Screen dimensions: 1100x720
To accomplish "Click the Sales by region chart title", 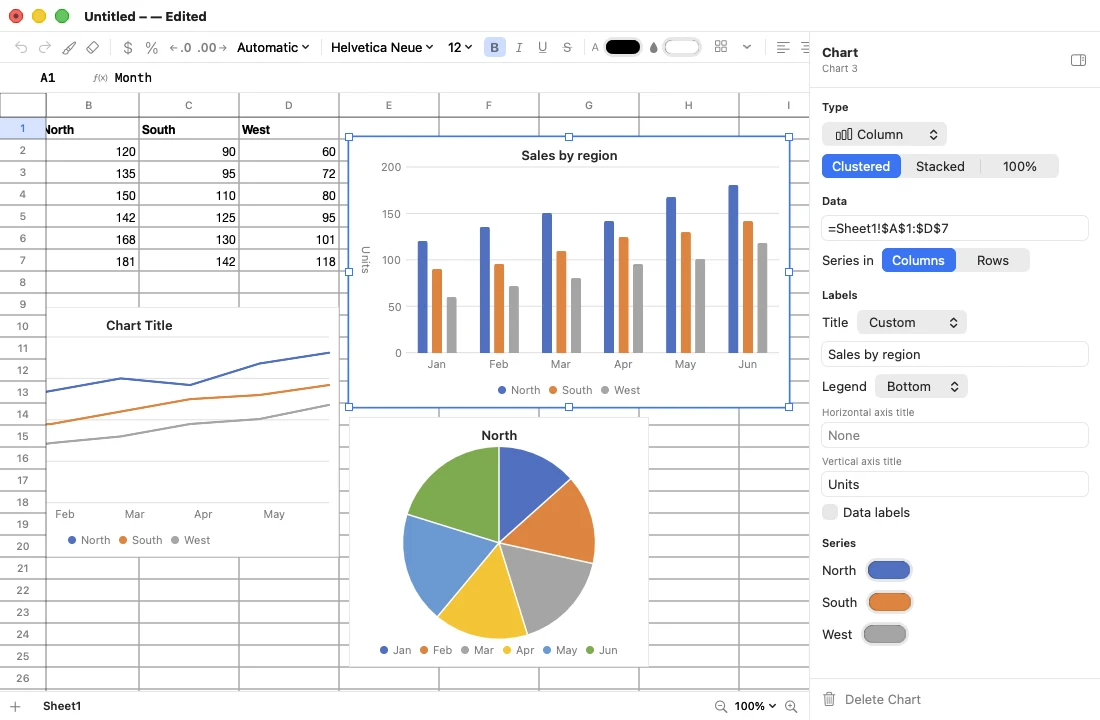I will (x=569, y=156).
